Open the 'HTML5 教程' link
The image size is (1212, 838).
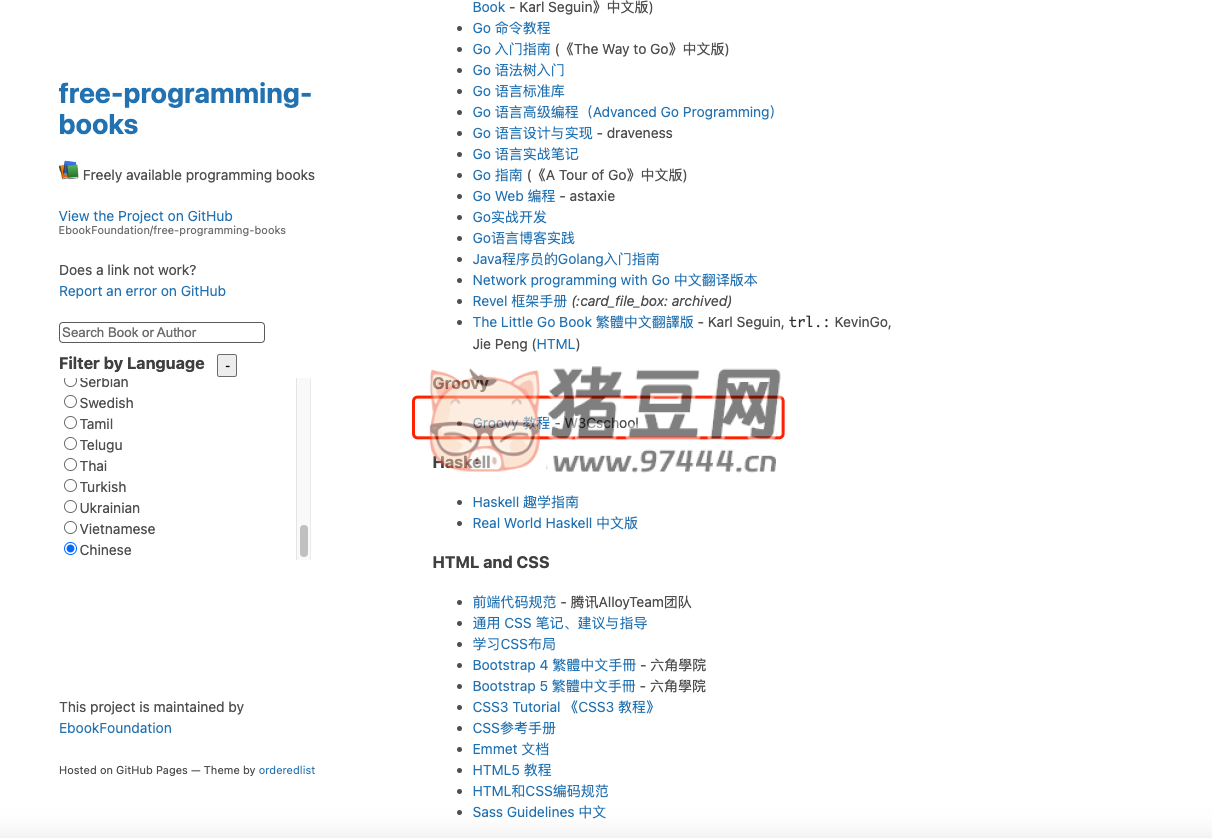tap(511, 770)
